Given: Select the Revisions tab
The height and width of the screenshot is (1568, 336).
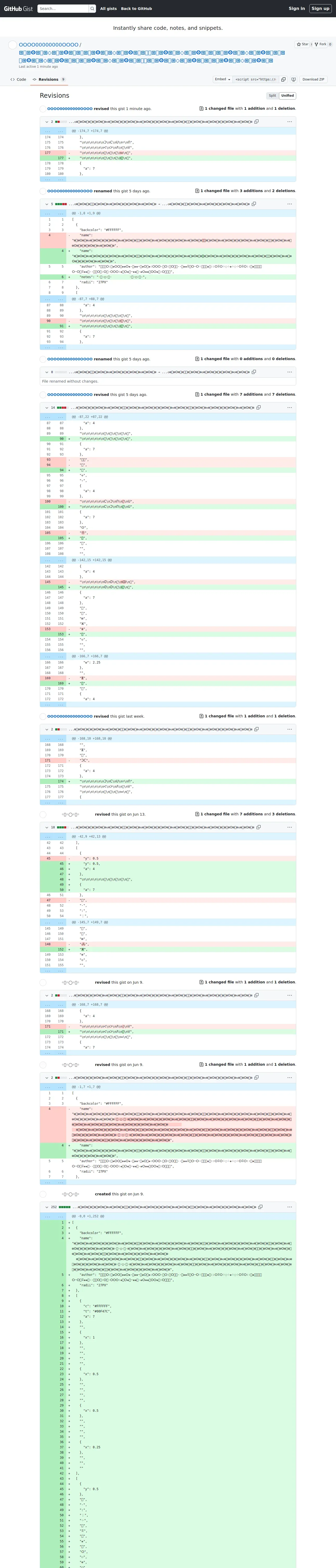Looking at the screenshot, I should tap(49, 79).
